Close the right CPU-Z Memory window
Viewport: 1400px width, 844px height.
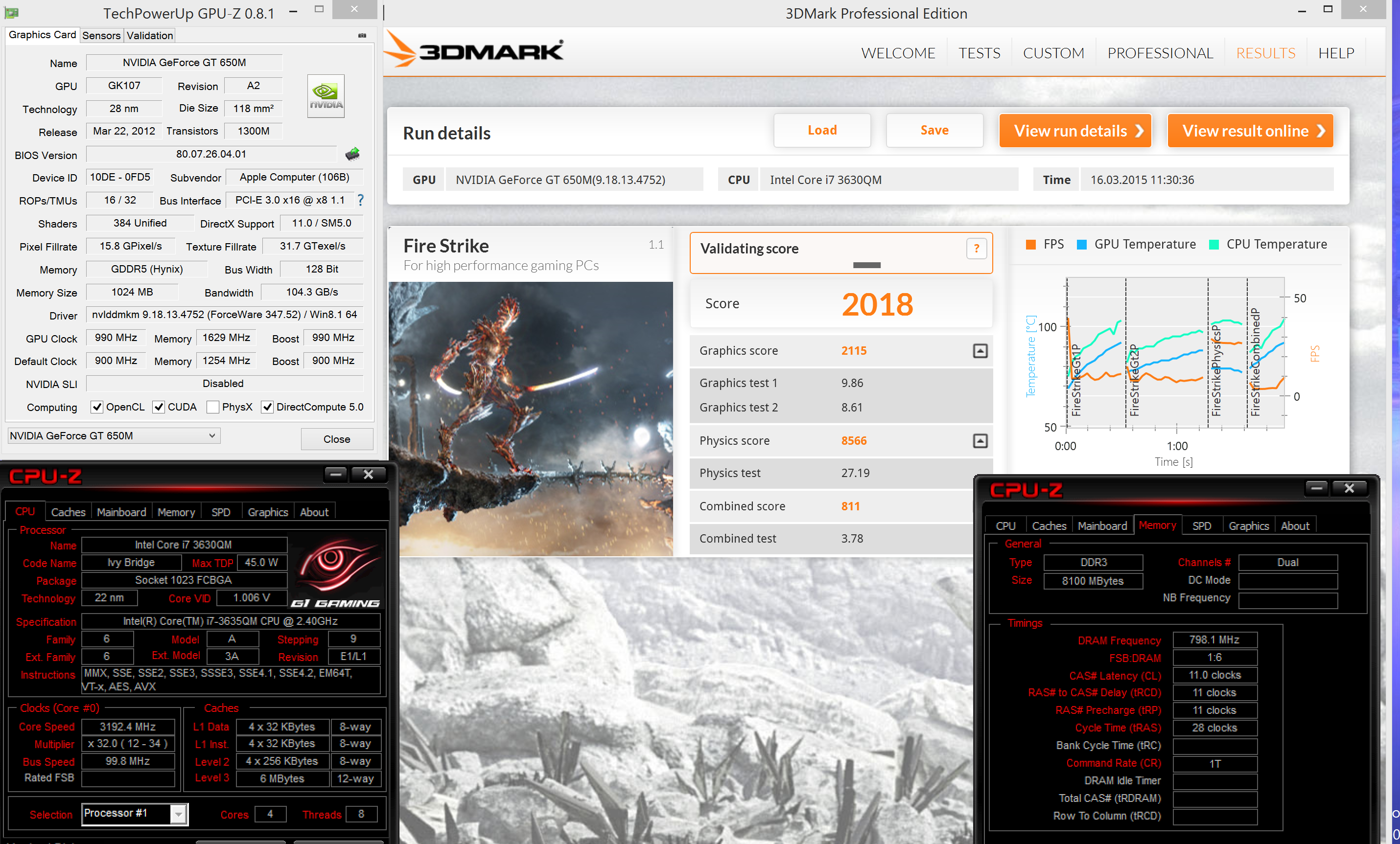coord(1350,488)
